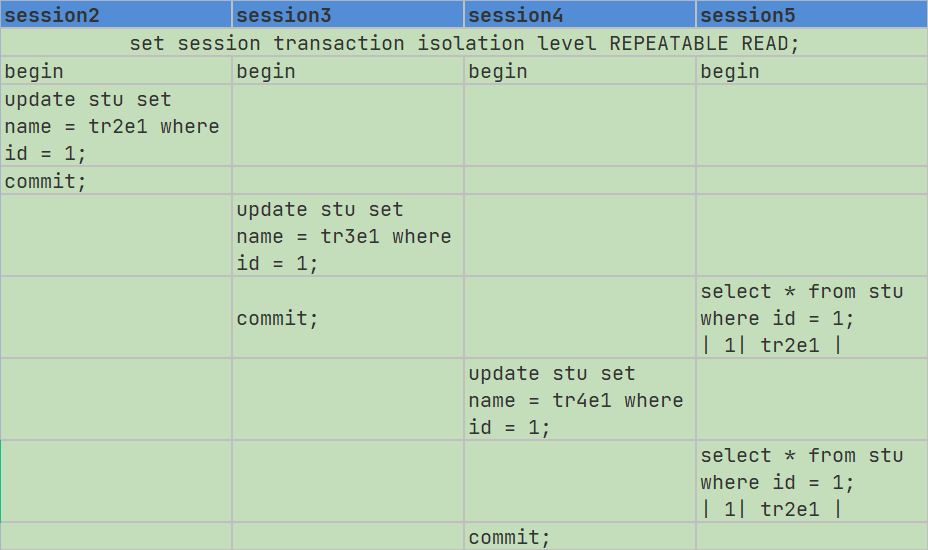Image resolution: width=928 pixels, height=550 pixels.
Task: Select the commit cell in session2 column
Action: 116,181
